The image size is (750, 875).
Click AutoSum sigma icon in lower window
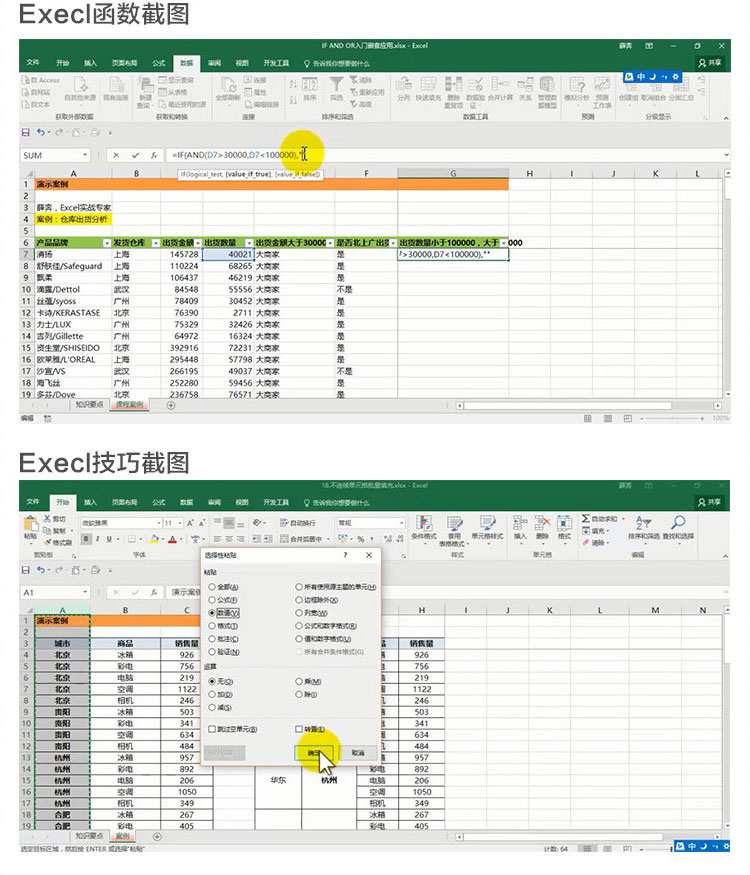click(x=586, y=518)
